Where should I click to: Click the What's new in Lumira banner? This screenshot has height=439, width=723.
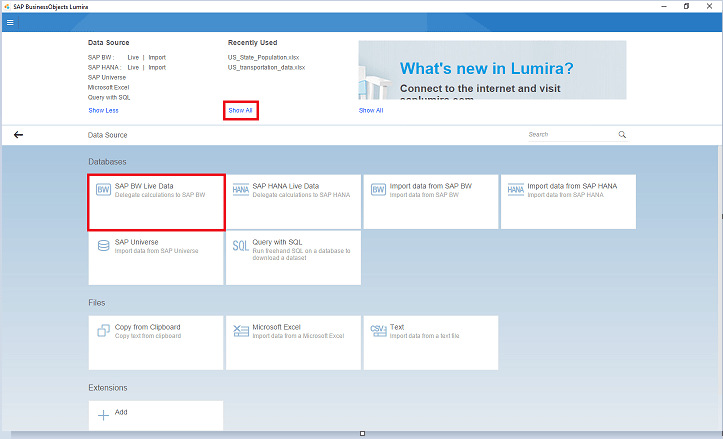(492, 70)
